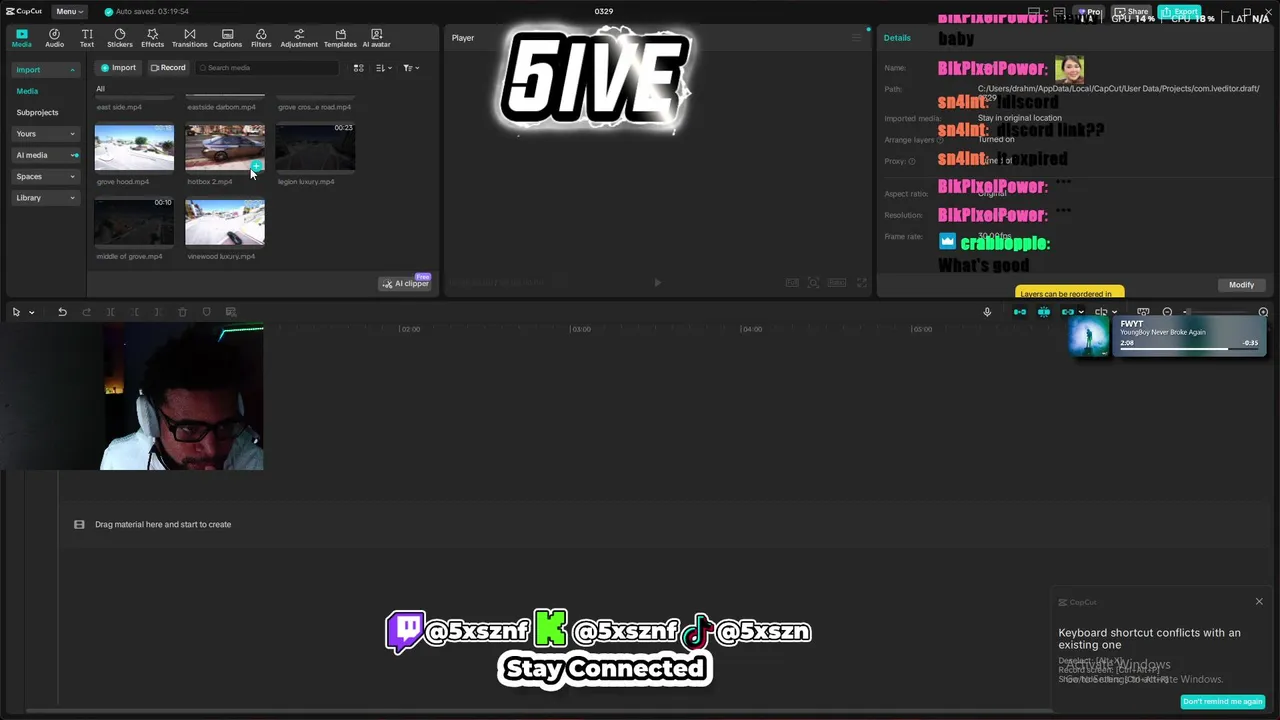Screen dimensions: 1280x720
Task: Click the timeline zoom-out minus icon
Action: click(x=1167, y=312)
